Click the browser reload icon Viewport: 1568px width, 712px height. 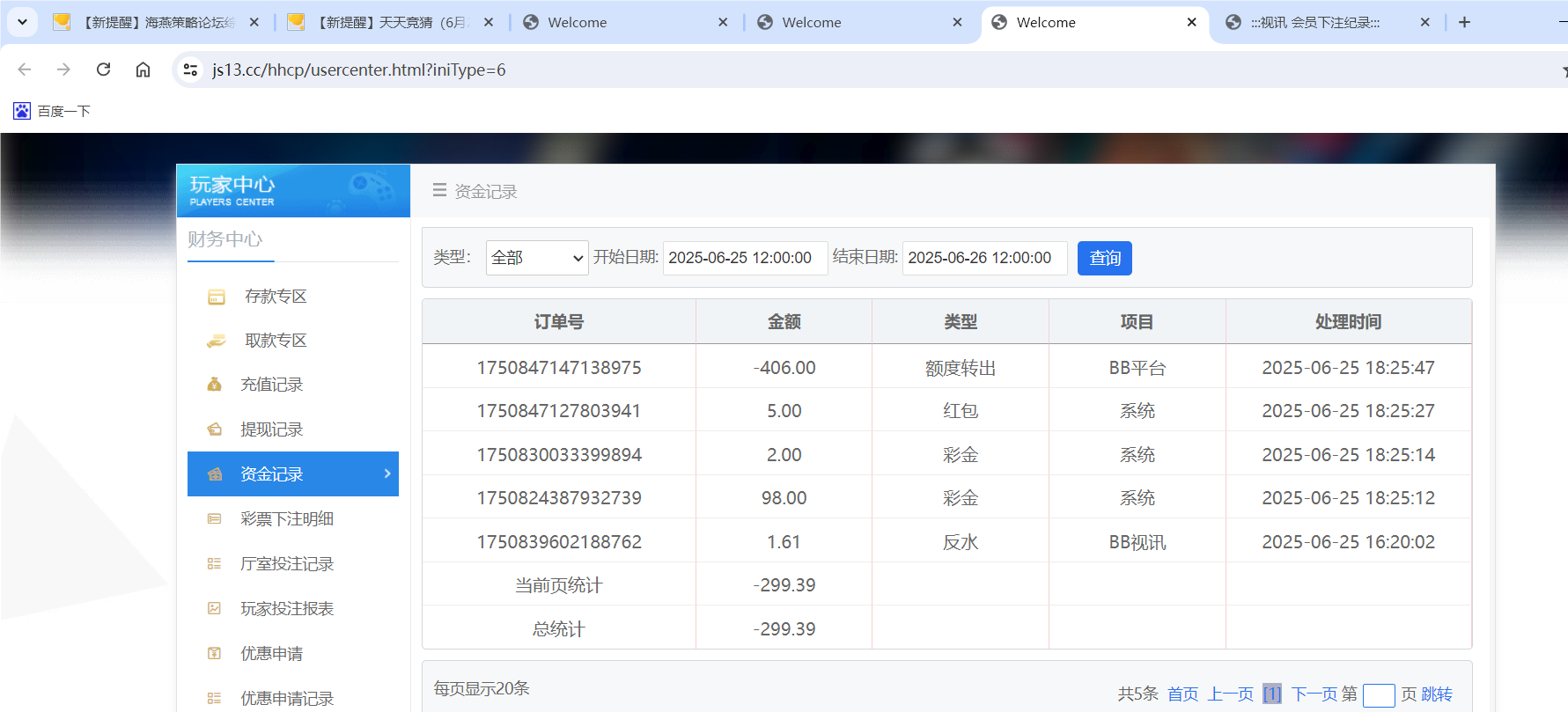pos(103,70)
